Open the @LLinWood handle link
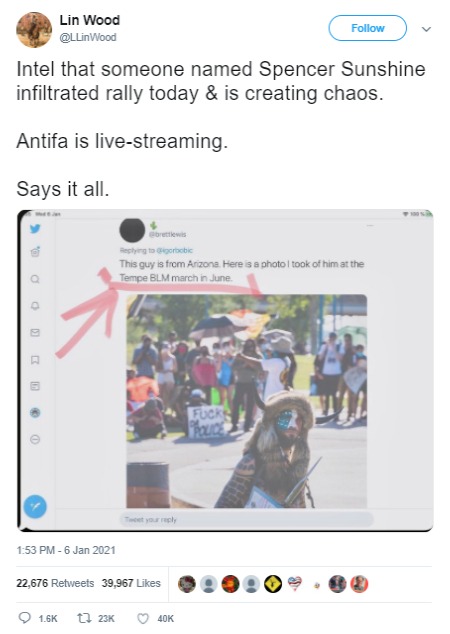Screen dimensions: 450x634 (88, 37)
